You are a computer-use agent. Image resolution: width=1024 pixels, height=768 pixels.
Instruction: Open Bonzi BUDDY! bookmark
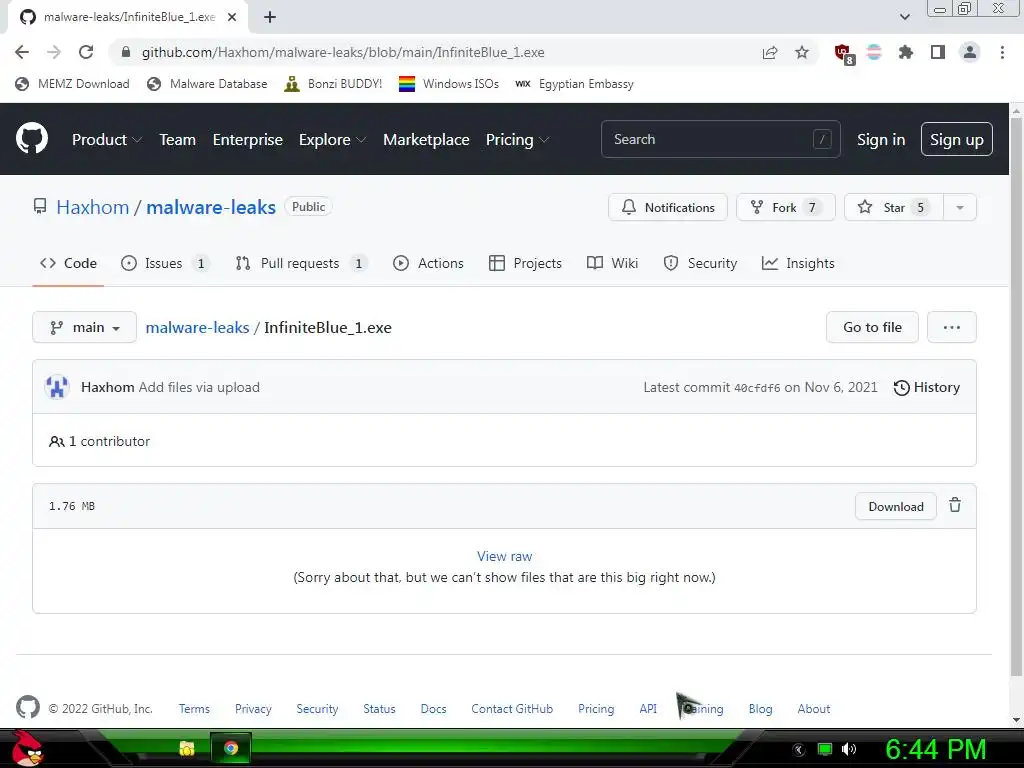333,84
